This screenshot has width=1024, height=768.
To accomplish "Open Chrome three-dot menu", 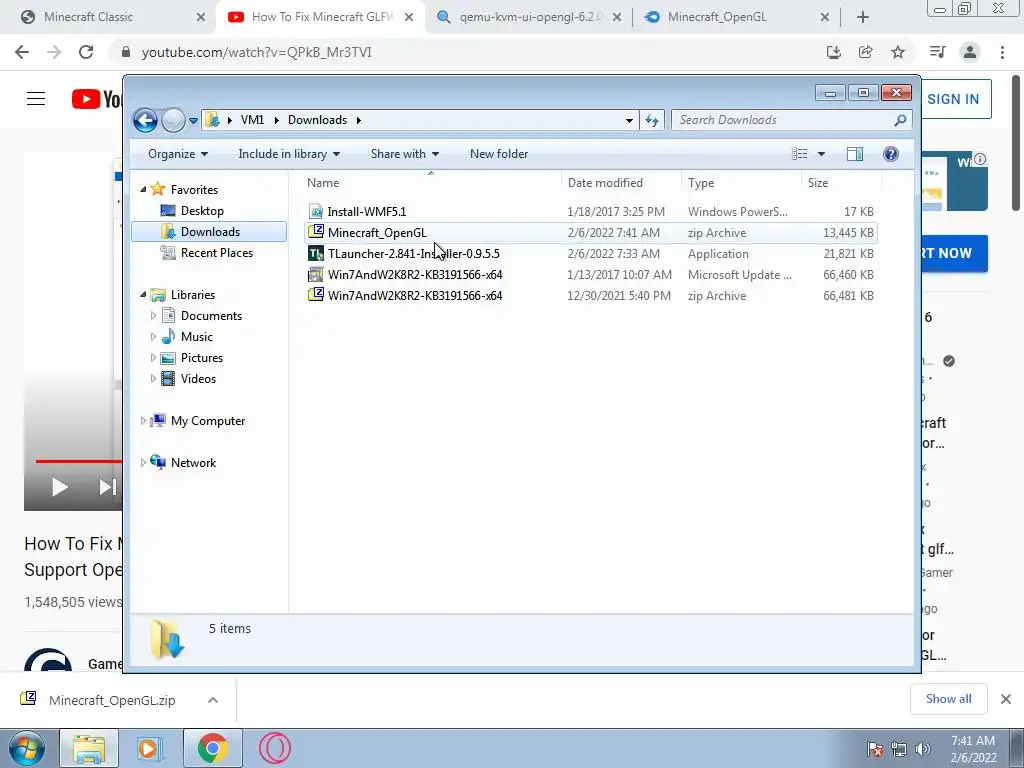I will click(1002, 52).
